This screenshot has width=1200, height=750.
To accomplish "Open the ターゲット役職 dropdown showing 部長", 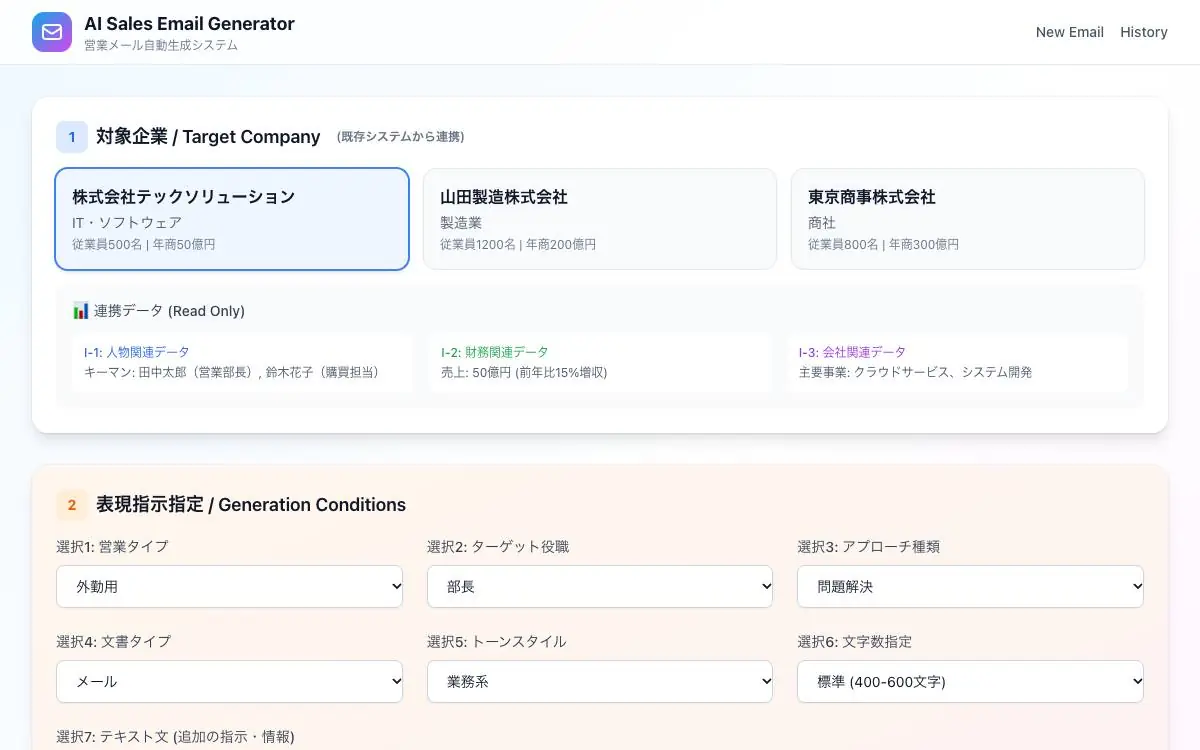I will click(x=600, y=587).
